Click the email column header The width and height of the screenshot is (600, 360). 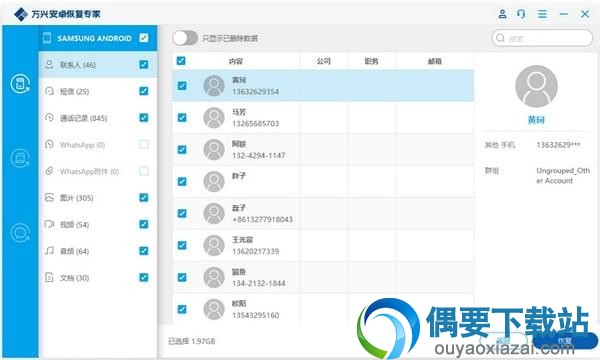435,61
